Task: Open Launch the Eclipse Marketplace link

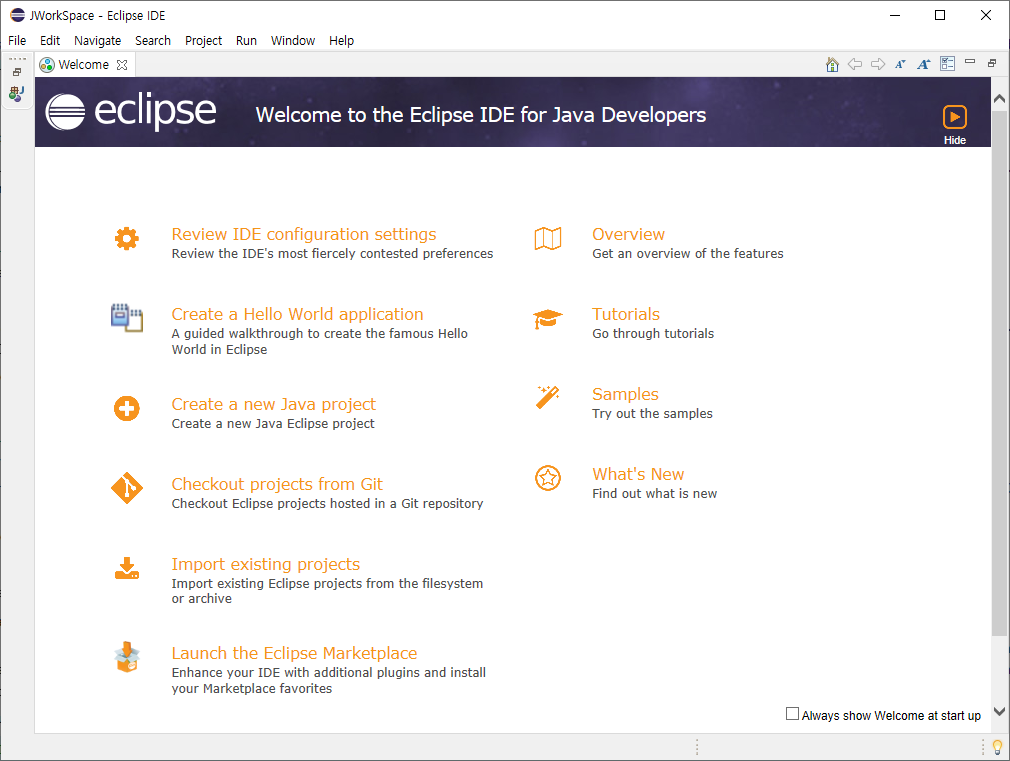Action: coord(294,653)
